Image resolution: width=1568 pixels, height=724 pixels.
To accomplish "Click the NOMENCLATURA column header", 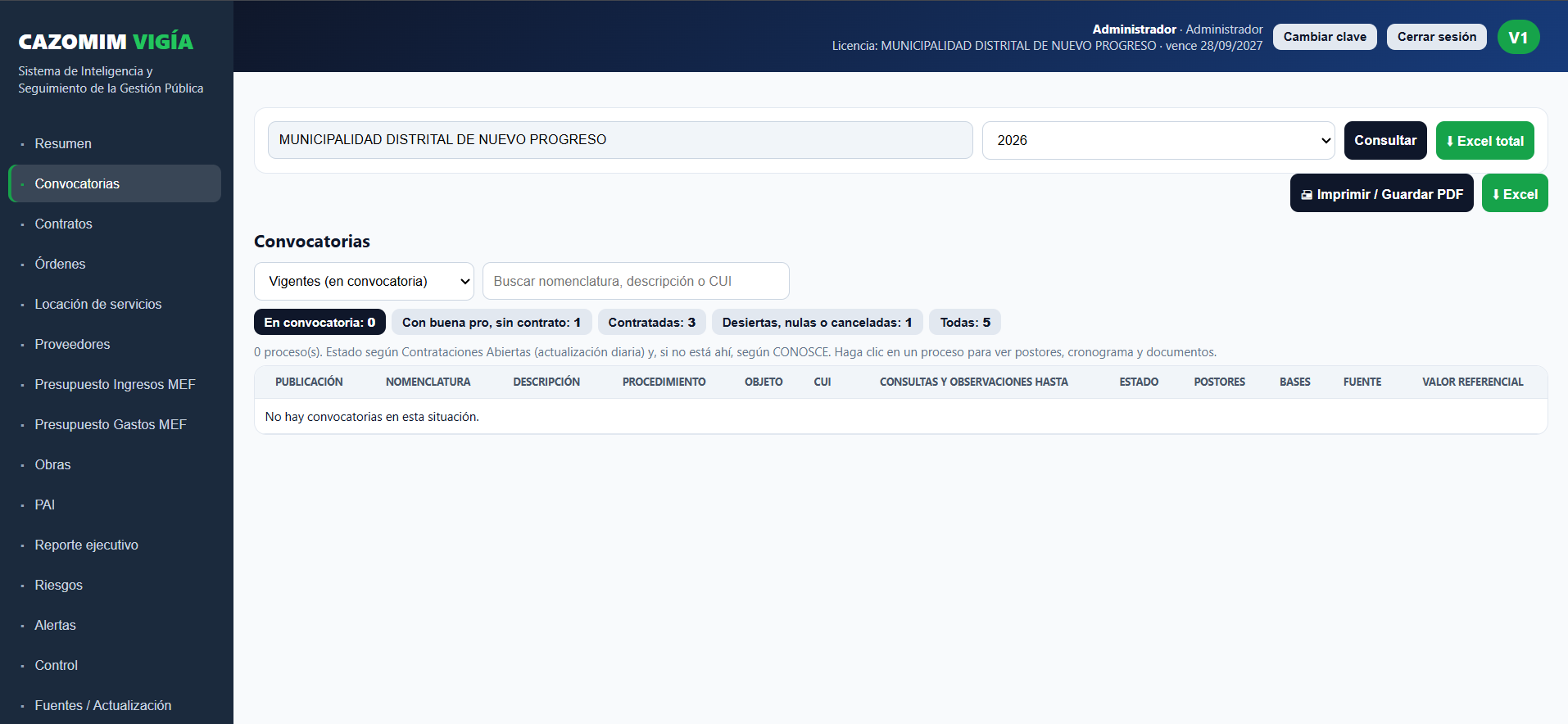I will tap(428, 382).
